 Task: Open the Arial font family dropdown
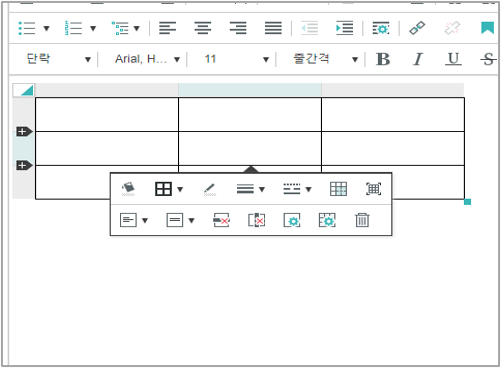coord(147,59)
